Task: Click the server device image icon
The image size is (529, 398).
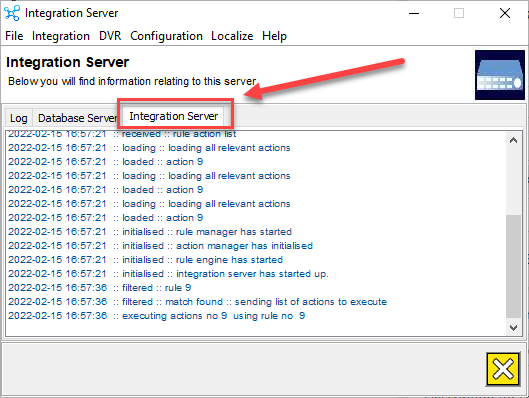Action: pos(500,75)
